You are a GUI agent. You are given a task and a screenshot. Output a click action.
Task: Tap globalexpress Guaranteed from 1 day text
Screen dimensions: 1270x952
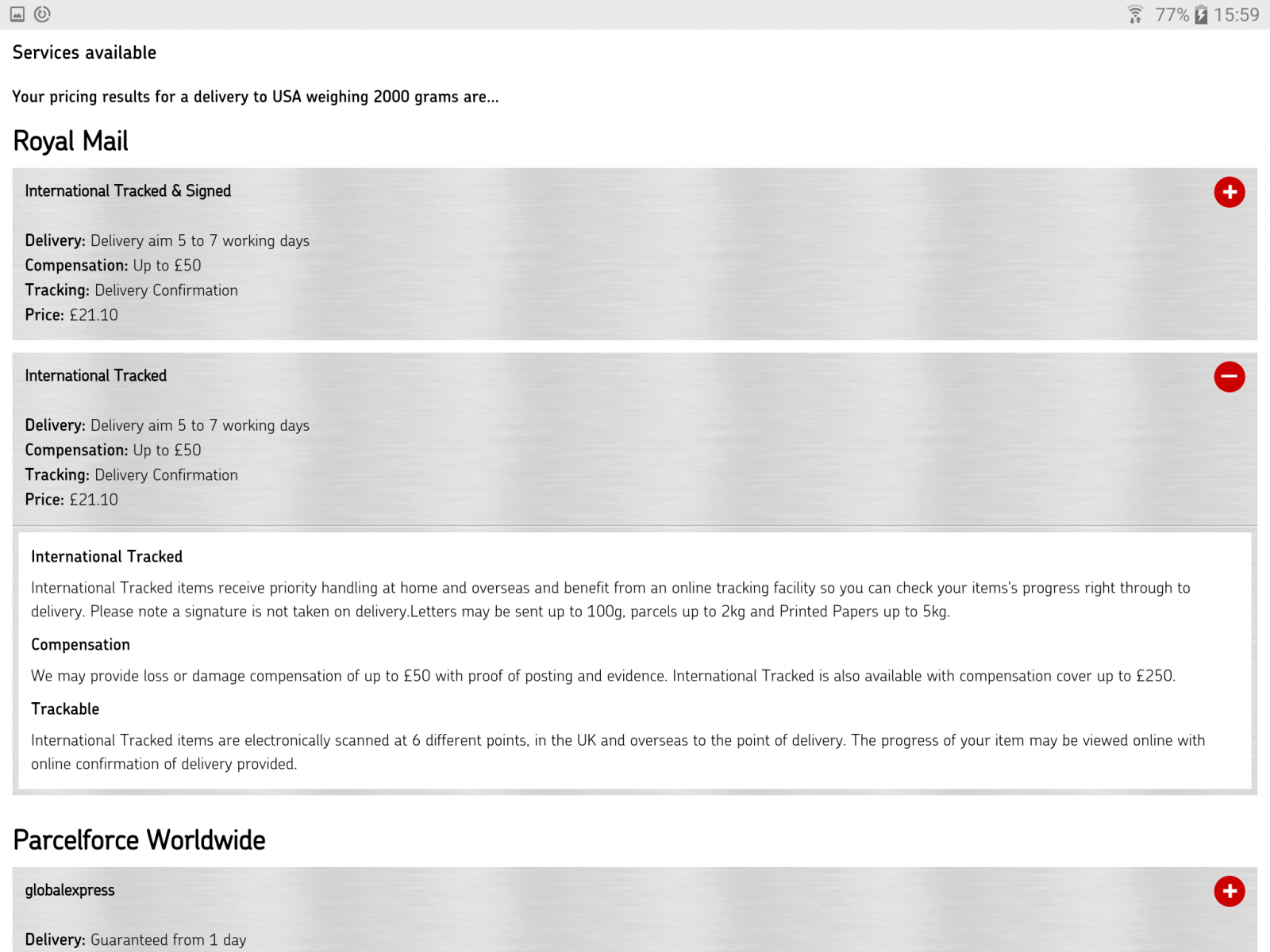coord(168,940)
